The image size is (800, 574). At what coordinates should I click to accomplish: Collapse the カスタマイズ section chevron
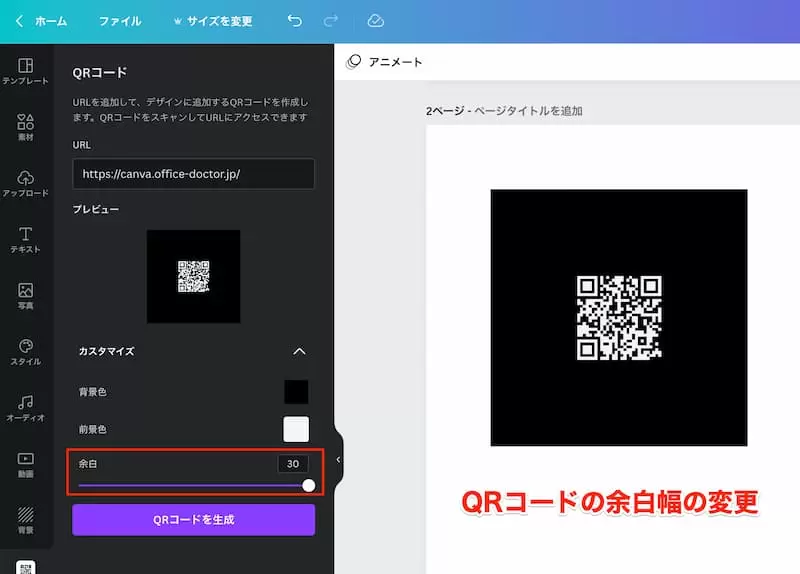pyautogui.click(x=299, y=351)
